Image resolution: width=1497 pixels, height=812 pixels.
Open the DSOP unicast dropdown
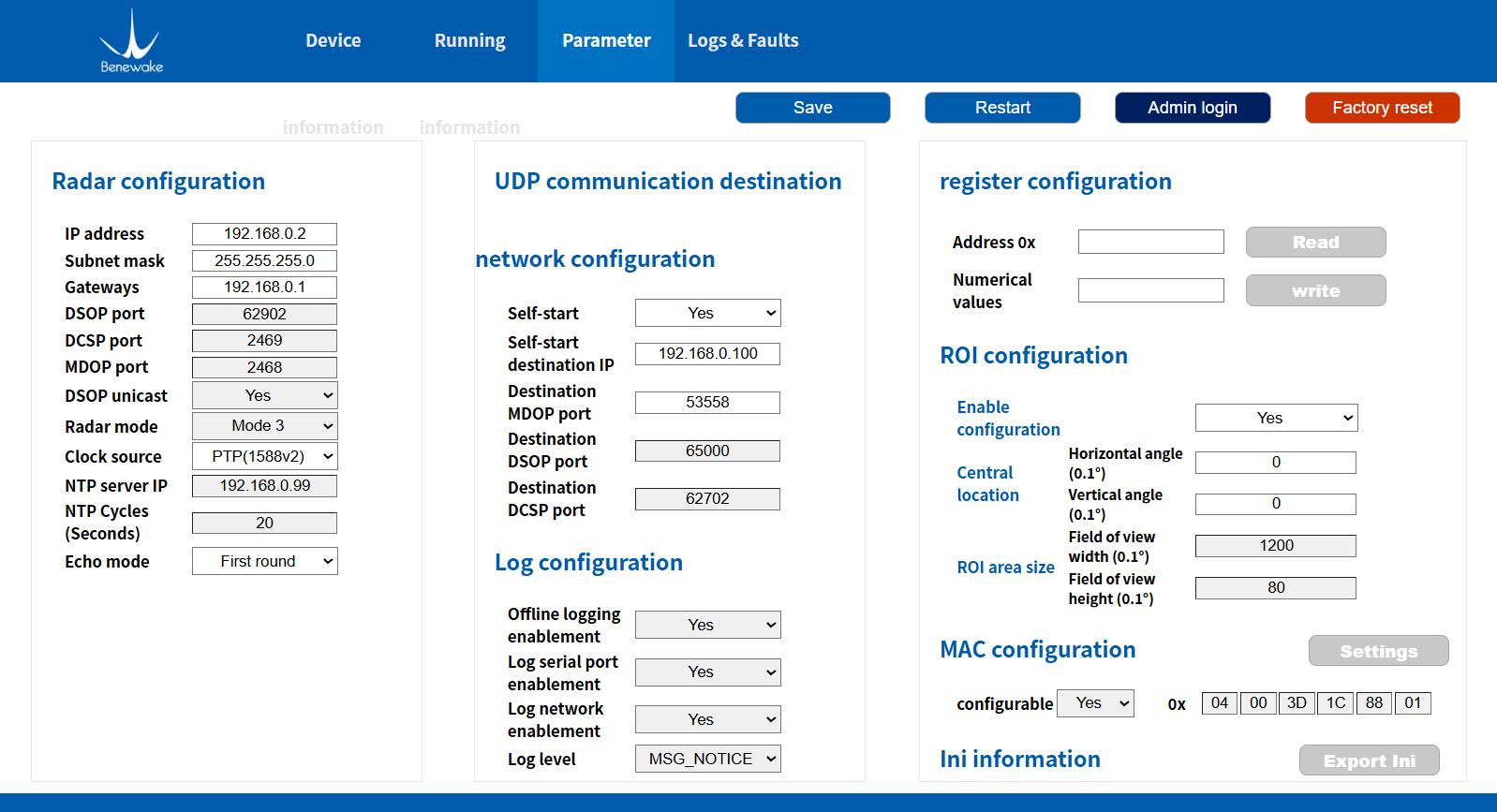(265, 395)
